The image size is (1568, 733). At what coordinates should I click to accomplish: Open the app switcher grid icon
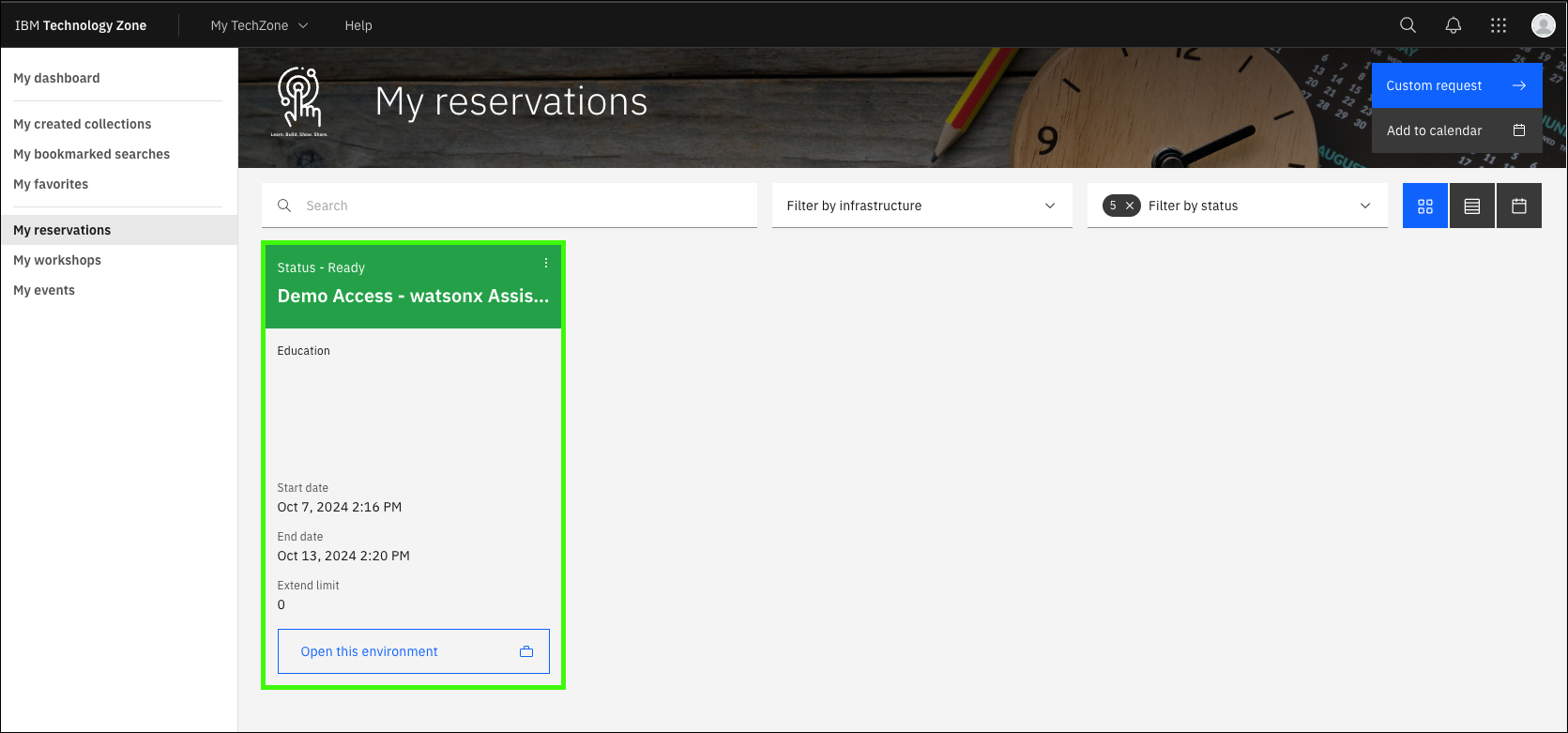pyautogui.click(x=1499, y=25)
